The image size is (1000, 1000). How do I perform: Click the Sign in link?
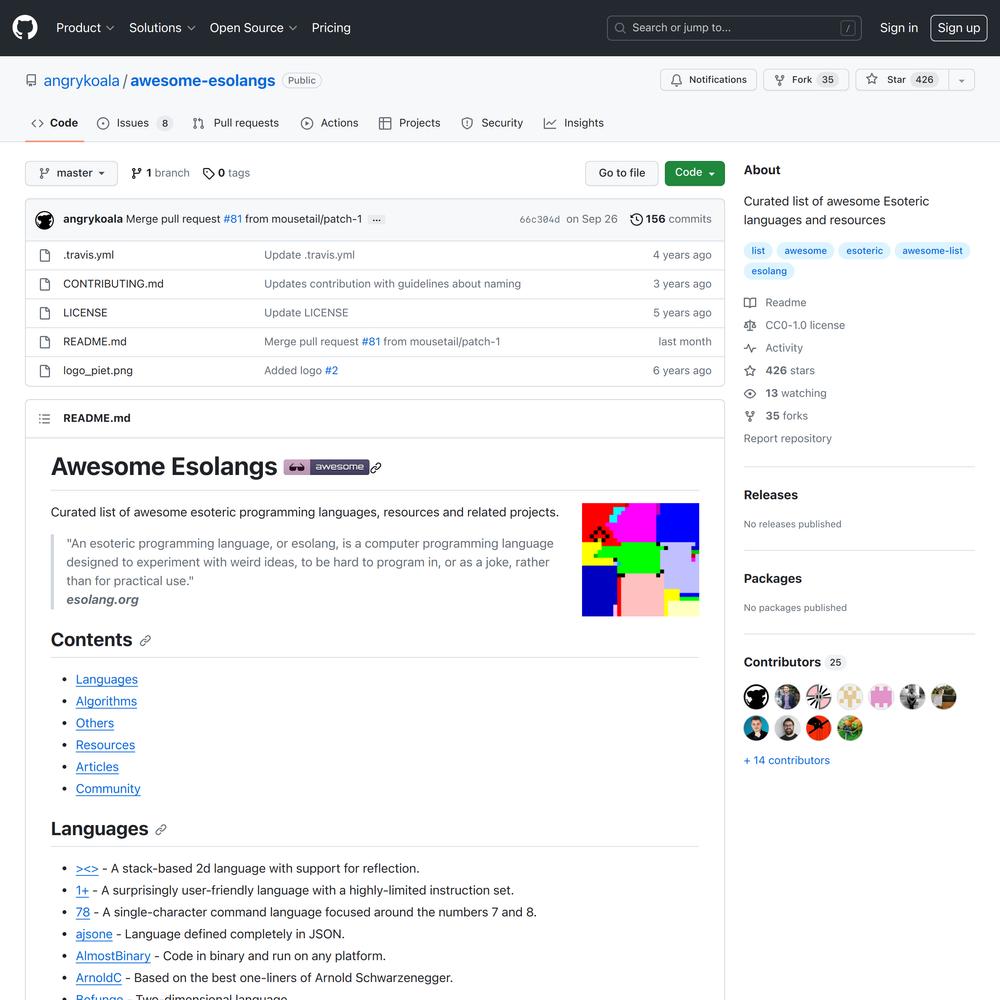pos(899,28)
